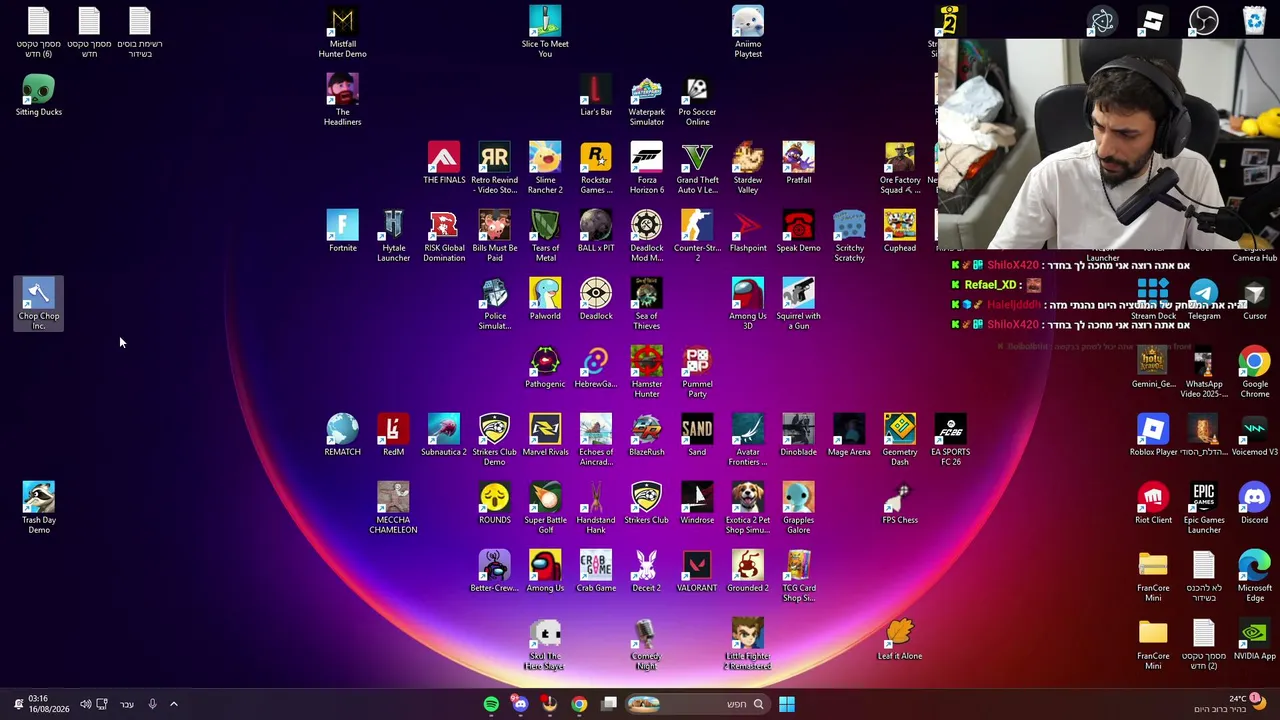Image resolution: width=1280 pixels, height=720 pixels.
Task: Open the Riot Client desktop icon
Action: pyautogui.click(x=1153, y=504)
